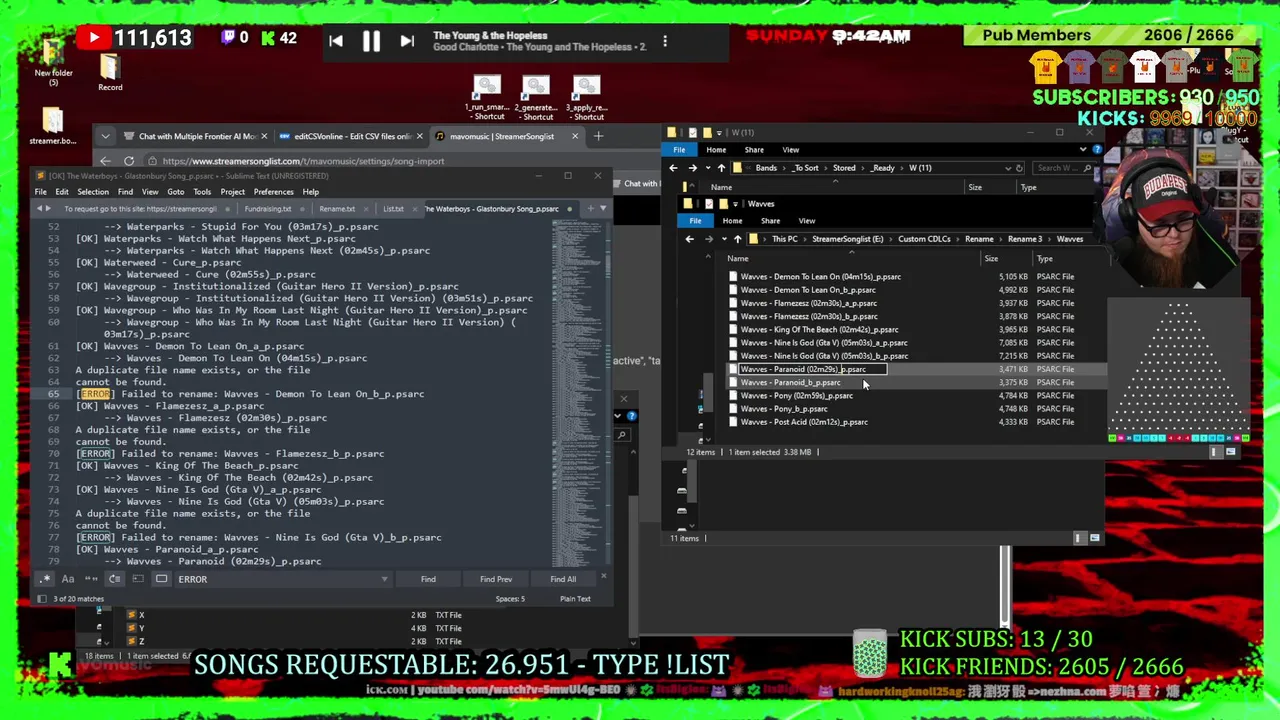Screen dimensions: 1280x720
Task: Go back in Wavves Explorer window
Action: tap(689, 239)
